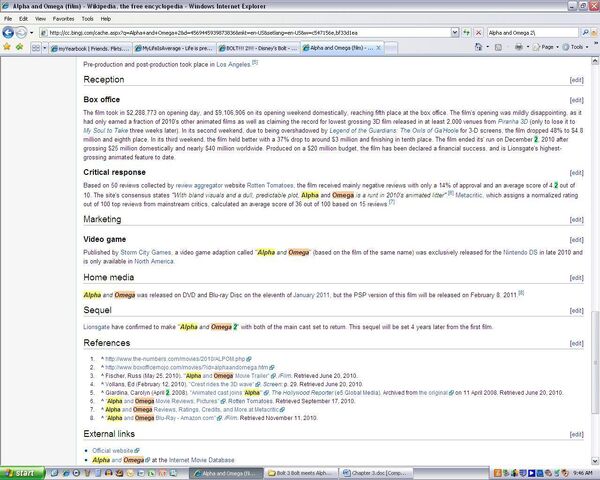Click the edit link for Video game
This screenshot has height=480, width=600.
[x=576, y=240]
